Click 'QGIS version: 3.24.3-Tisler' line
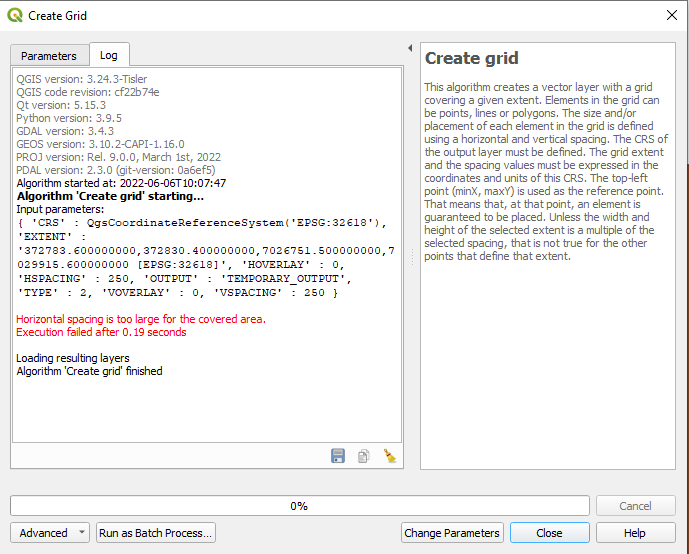The image size is (689, 554). [82, 79]
